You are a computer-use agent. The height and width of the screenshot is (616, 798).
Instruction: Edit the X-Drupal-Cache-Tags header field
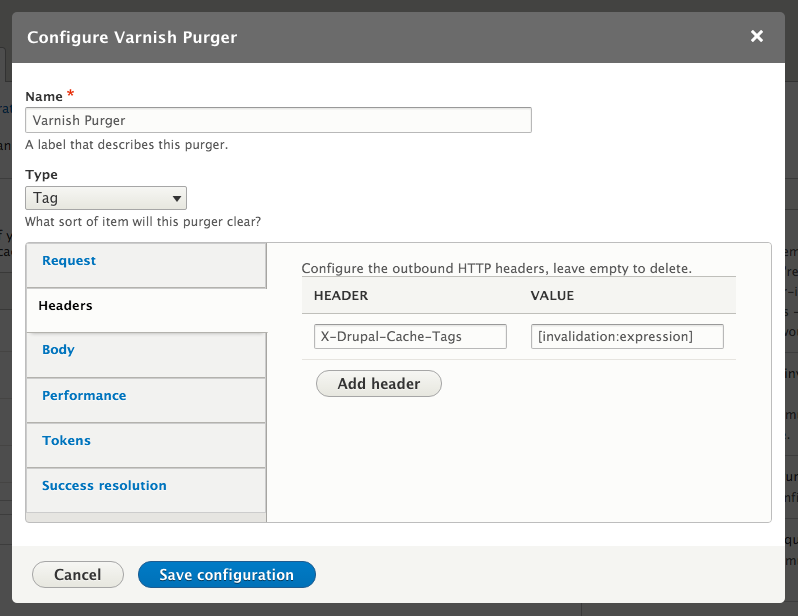[410, 337]
